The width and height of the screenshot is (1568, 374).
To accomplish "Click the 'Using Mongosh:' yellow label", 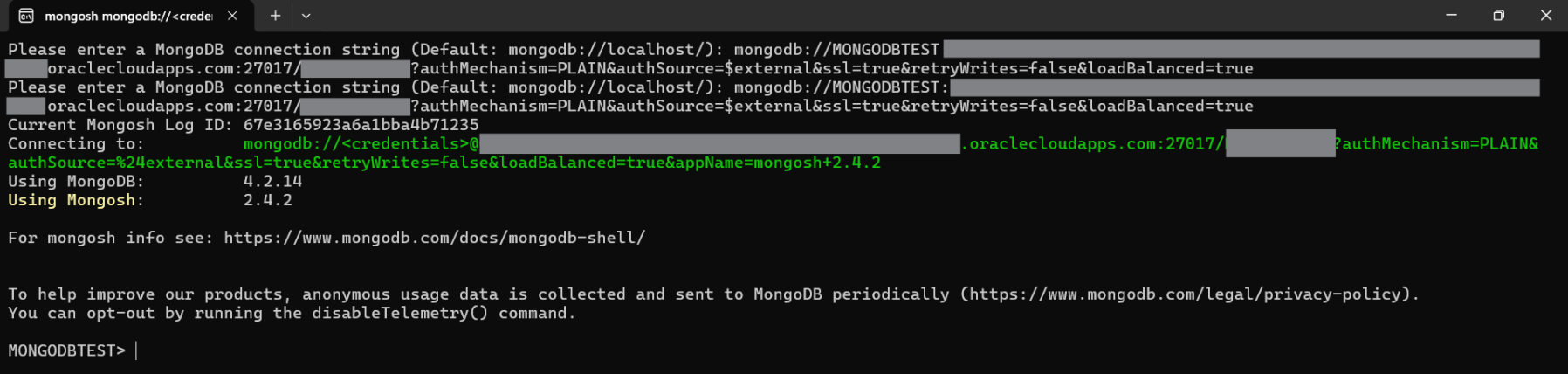I will (x=76, y=200).
